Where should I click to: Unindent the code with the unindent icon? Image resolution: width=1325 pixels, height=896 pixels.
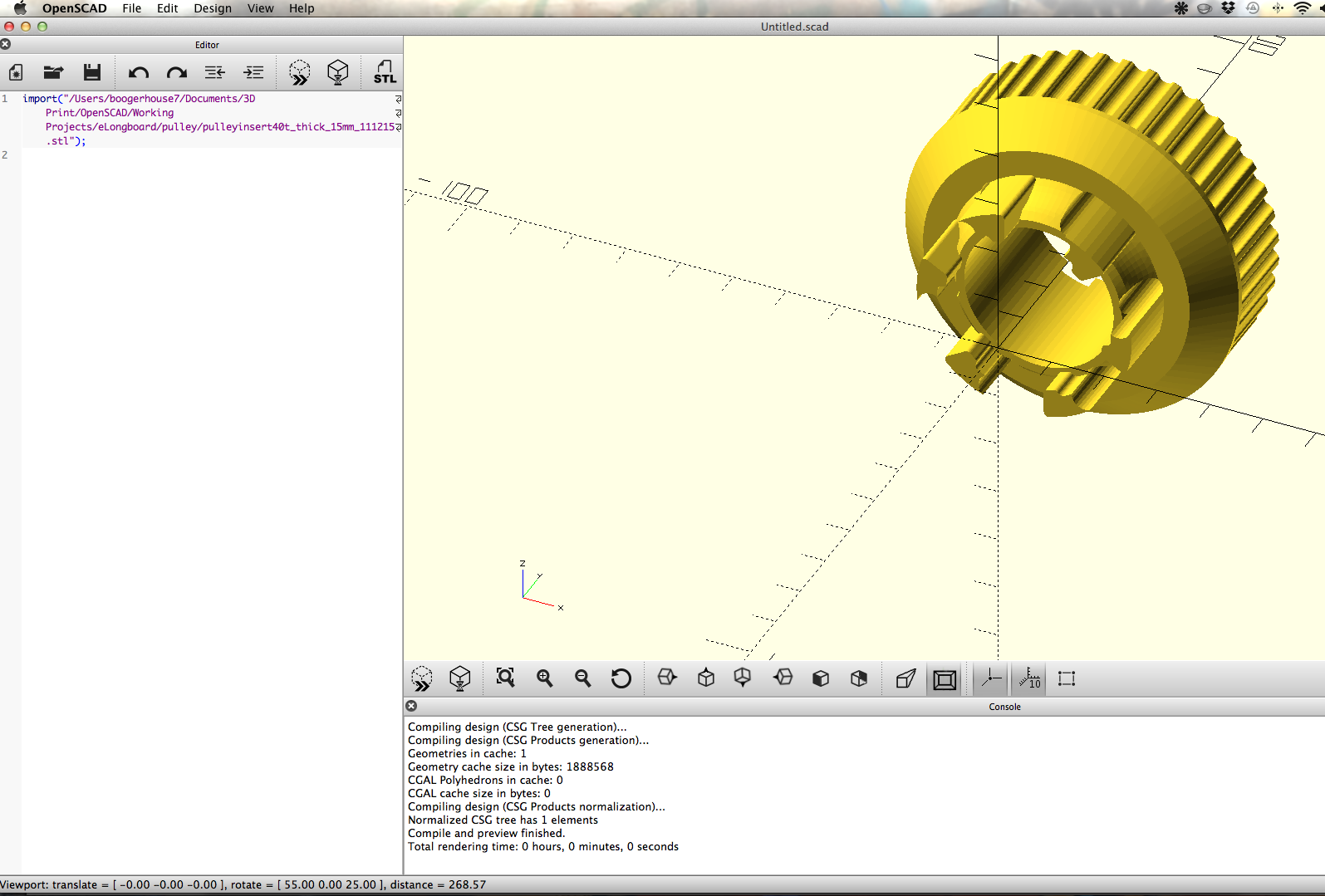[x=214, y=73]
